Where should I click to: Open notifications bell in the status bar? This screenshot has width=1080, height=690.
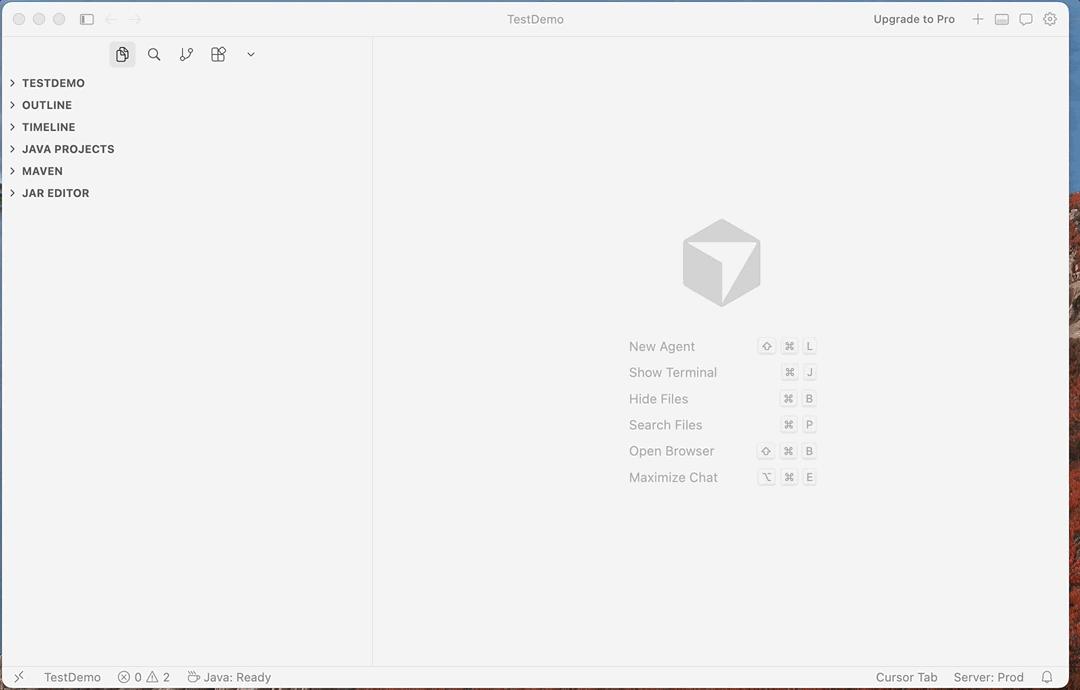(x=1047, y=677)
